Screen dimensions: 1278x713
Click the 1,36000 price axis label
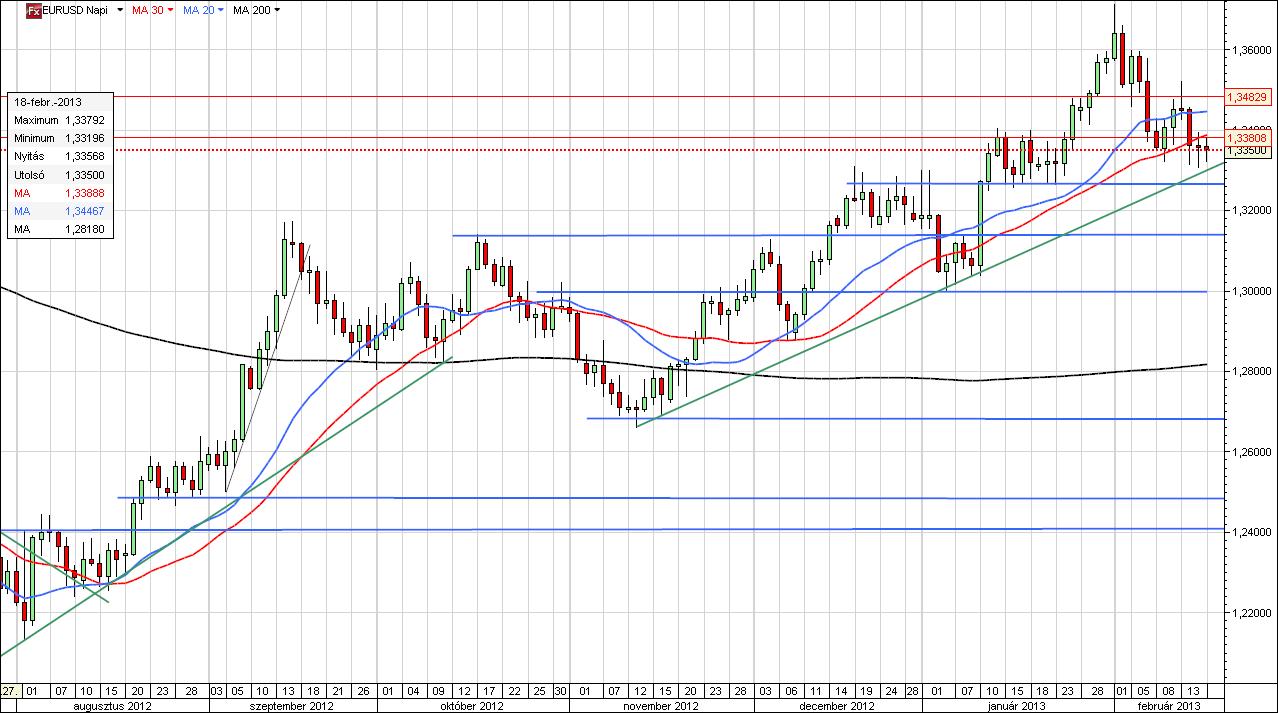point(1253,49)
